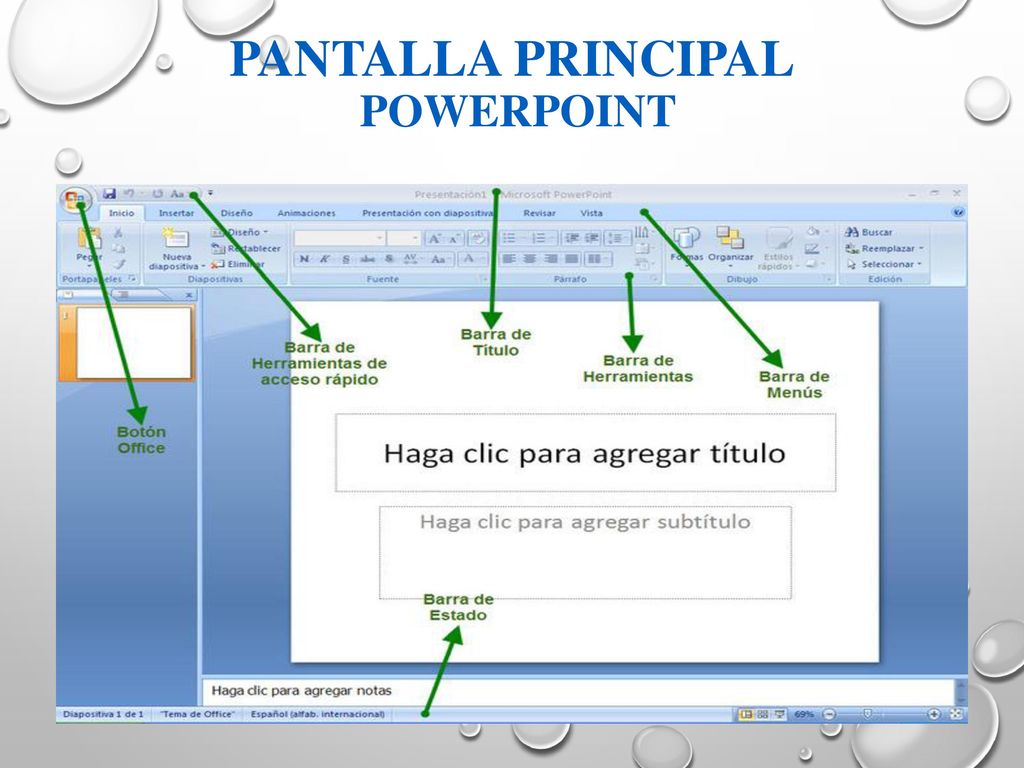Open the Vista ribbon tab
Viewport: 1024px width, 768px height.
(x=592, y=213)
